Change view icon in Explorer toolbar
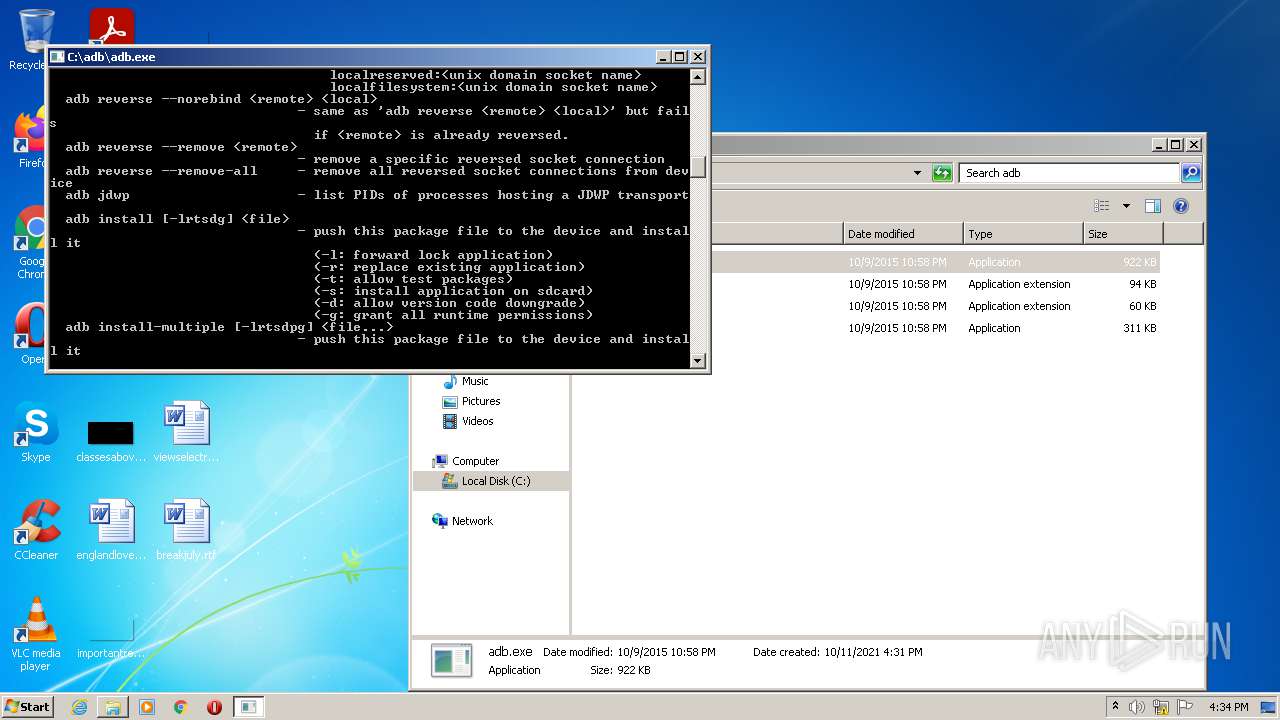 tap(1102, 206)
